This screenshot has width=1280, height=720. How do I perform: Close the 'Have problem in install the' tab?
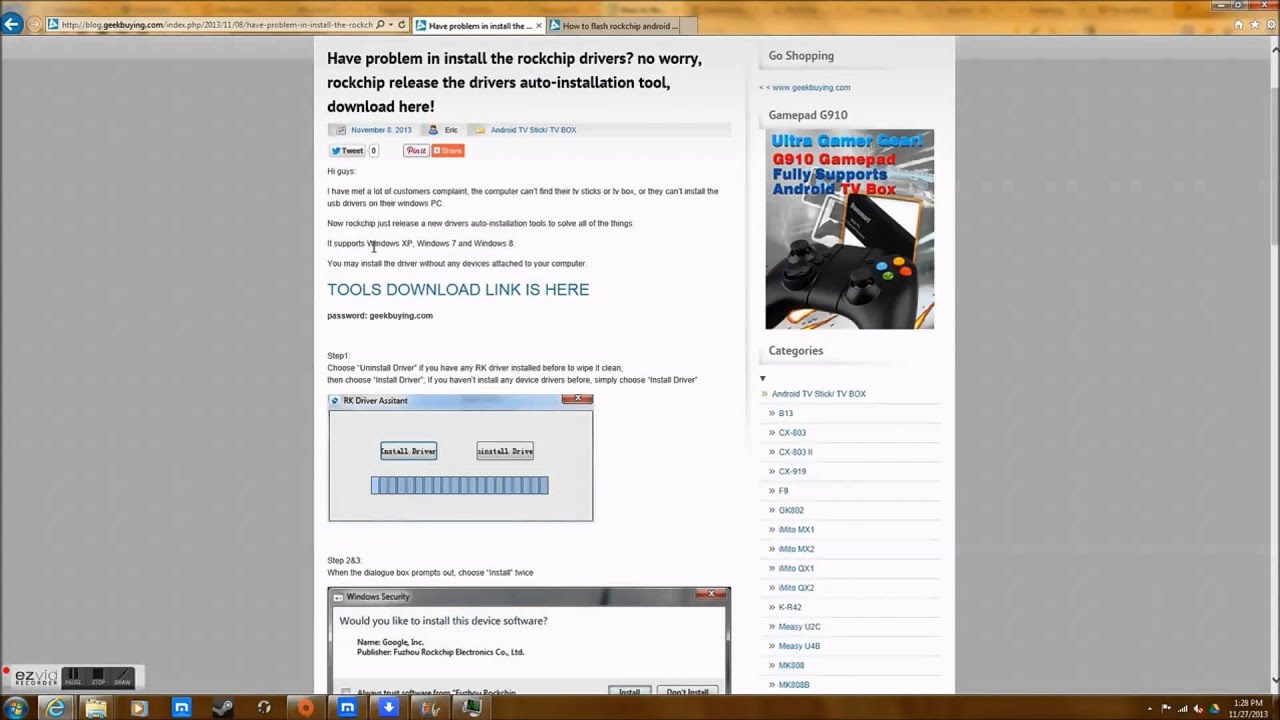click(539, 25)
